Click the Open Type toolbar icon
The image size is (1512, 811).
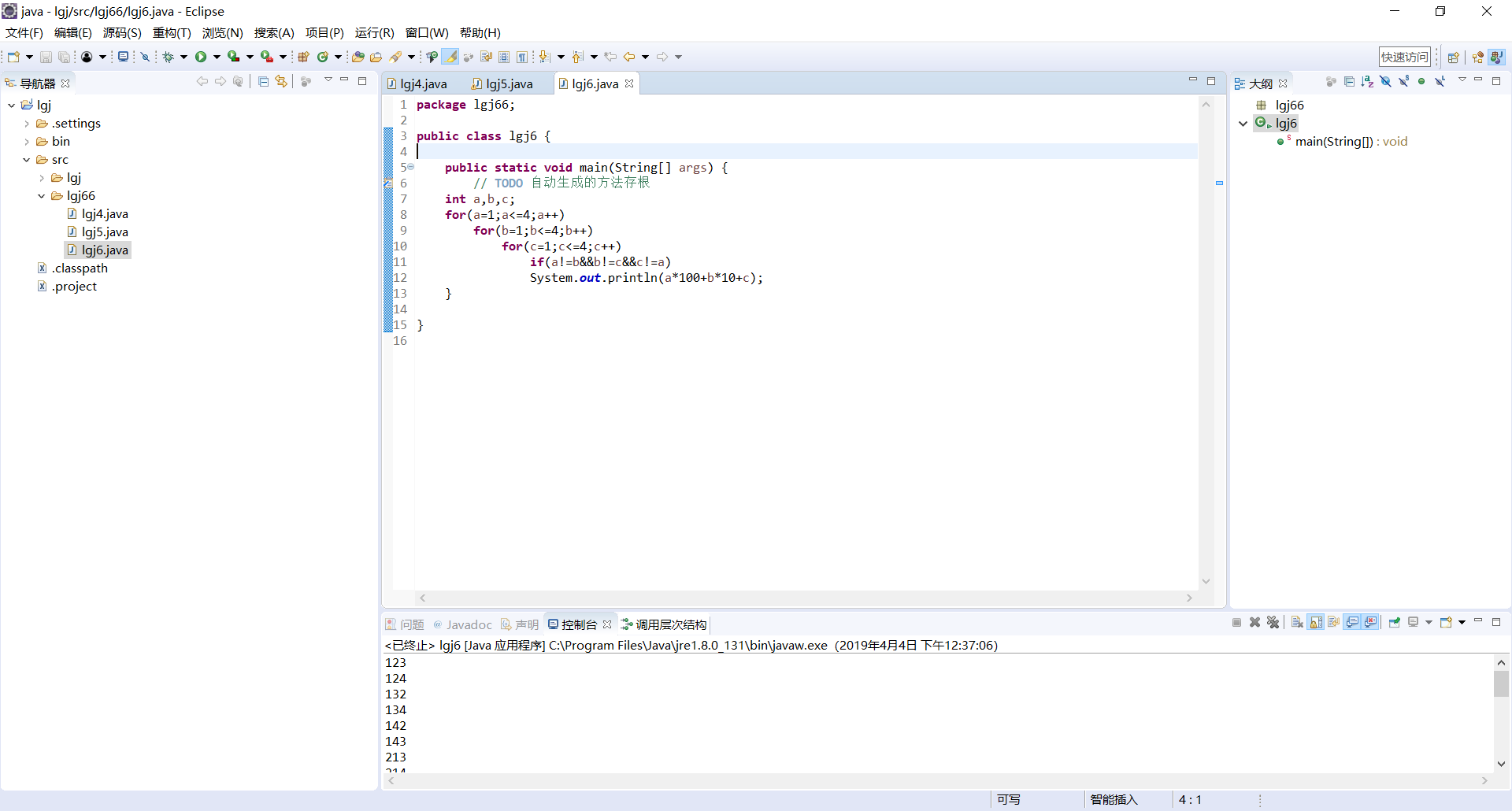(358, 57)
